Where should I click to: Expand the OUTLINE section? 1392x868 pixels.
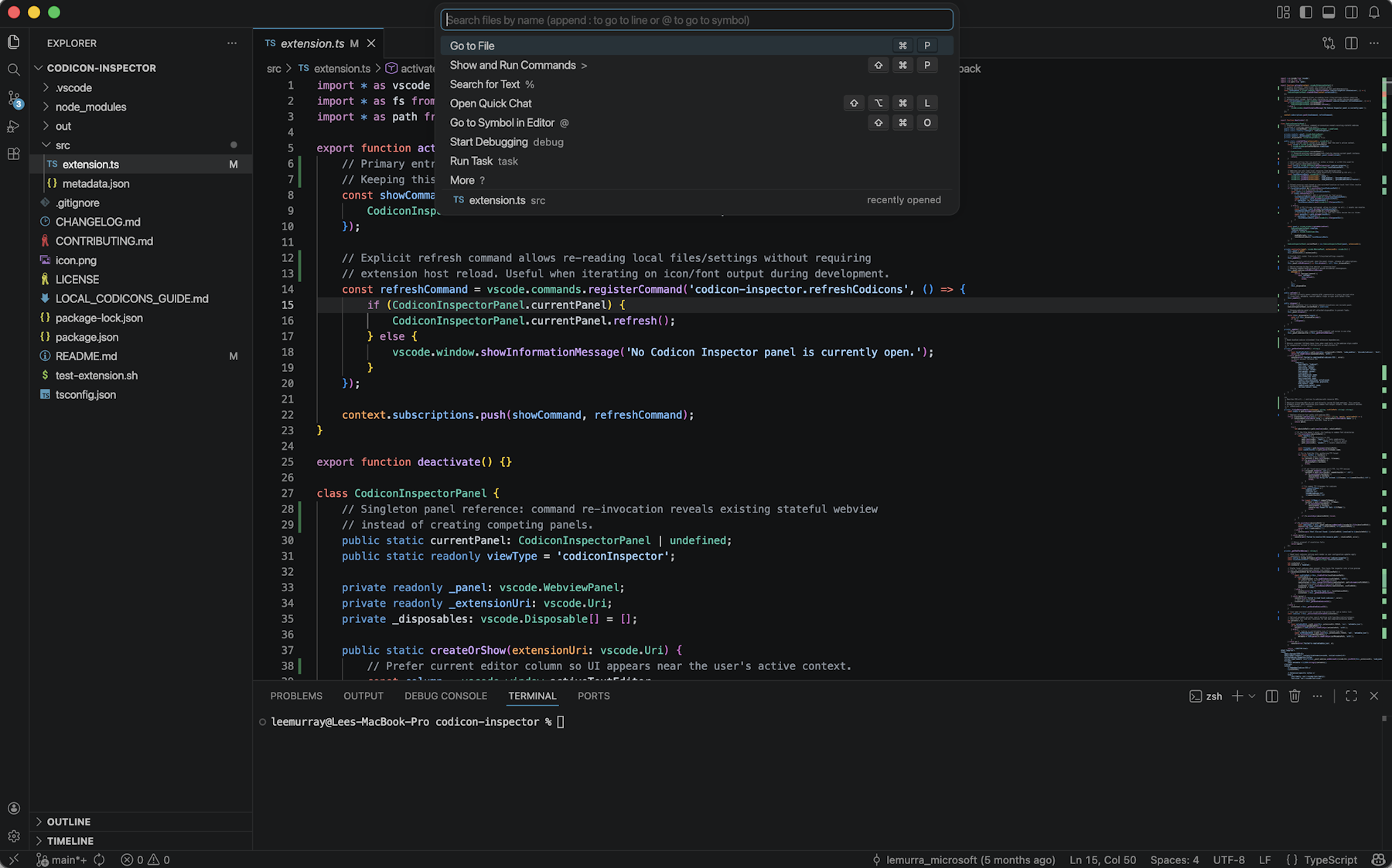[x=69, y=821]
